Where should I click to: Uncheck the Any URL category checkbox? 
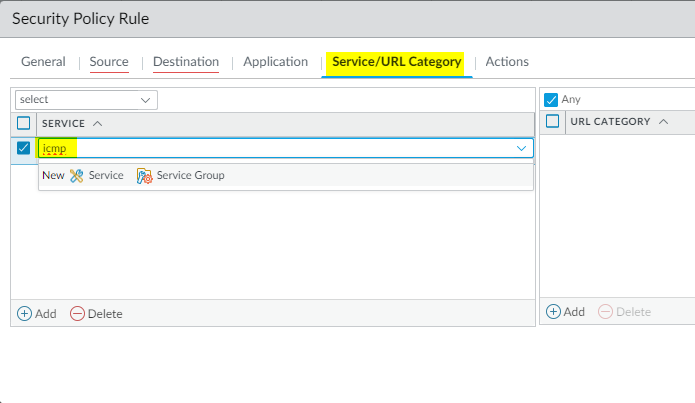[x=551, y=100]
